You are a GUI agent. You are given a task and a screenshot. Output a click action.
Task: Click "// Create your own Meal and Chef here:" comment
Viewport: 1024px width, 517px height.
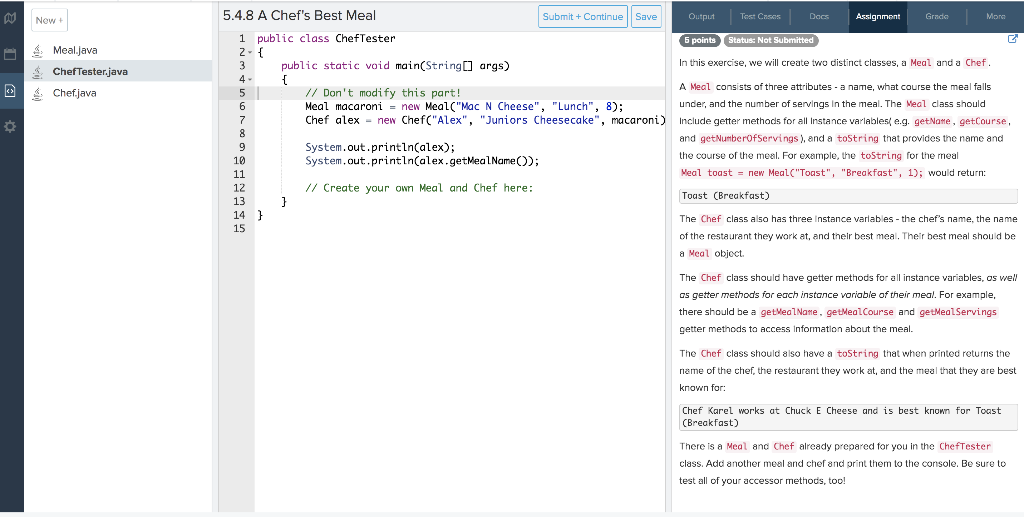point(419,188)
